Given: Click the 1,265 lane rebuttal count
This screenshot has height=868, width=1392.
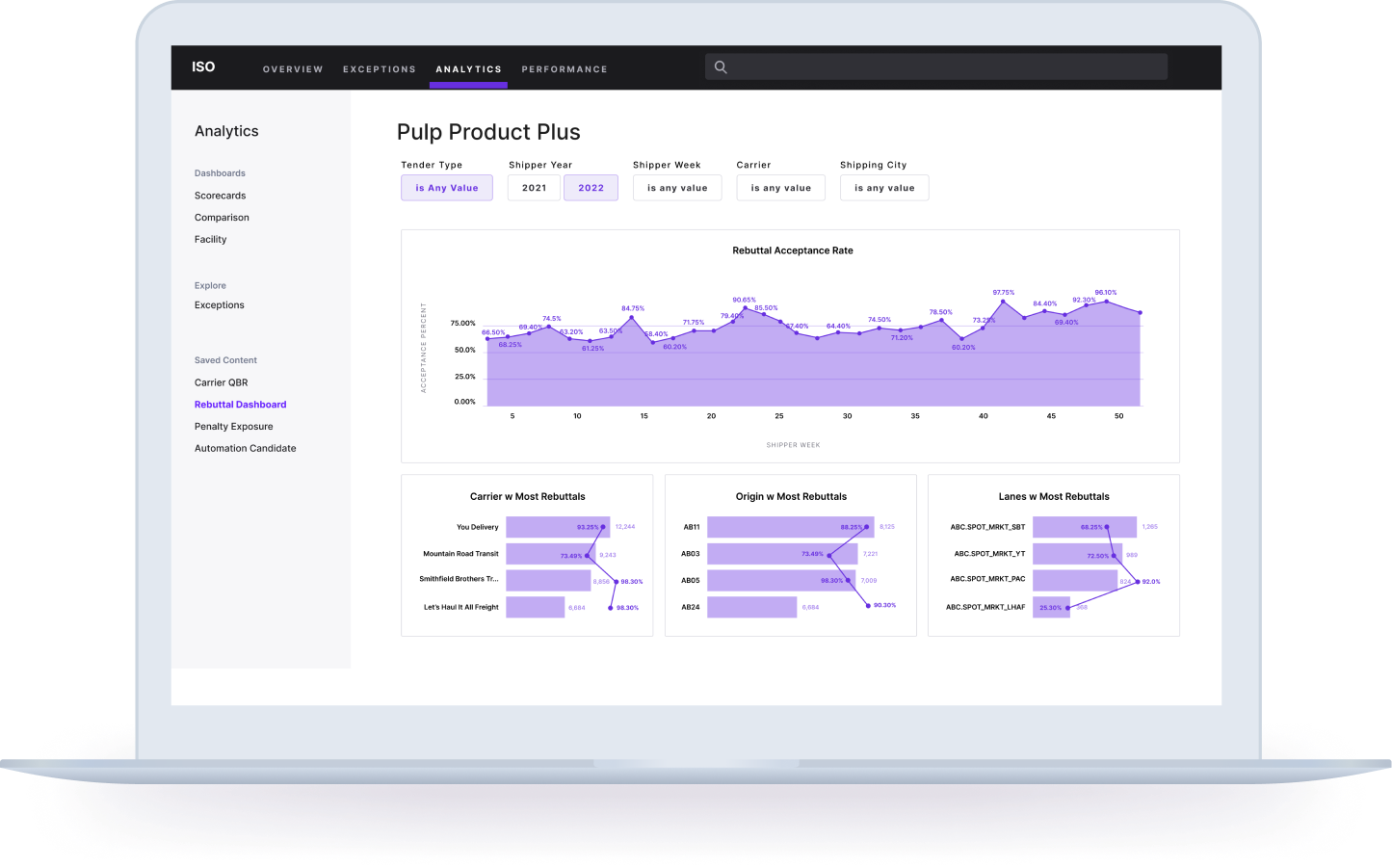Looking at the screenshot, I should point(1150,527).
